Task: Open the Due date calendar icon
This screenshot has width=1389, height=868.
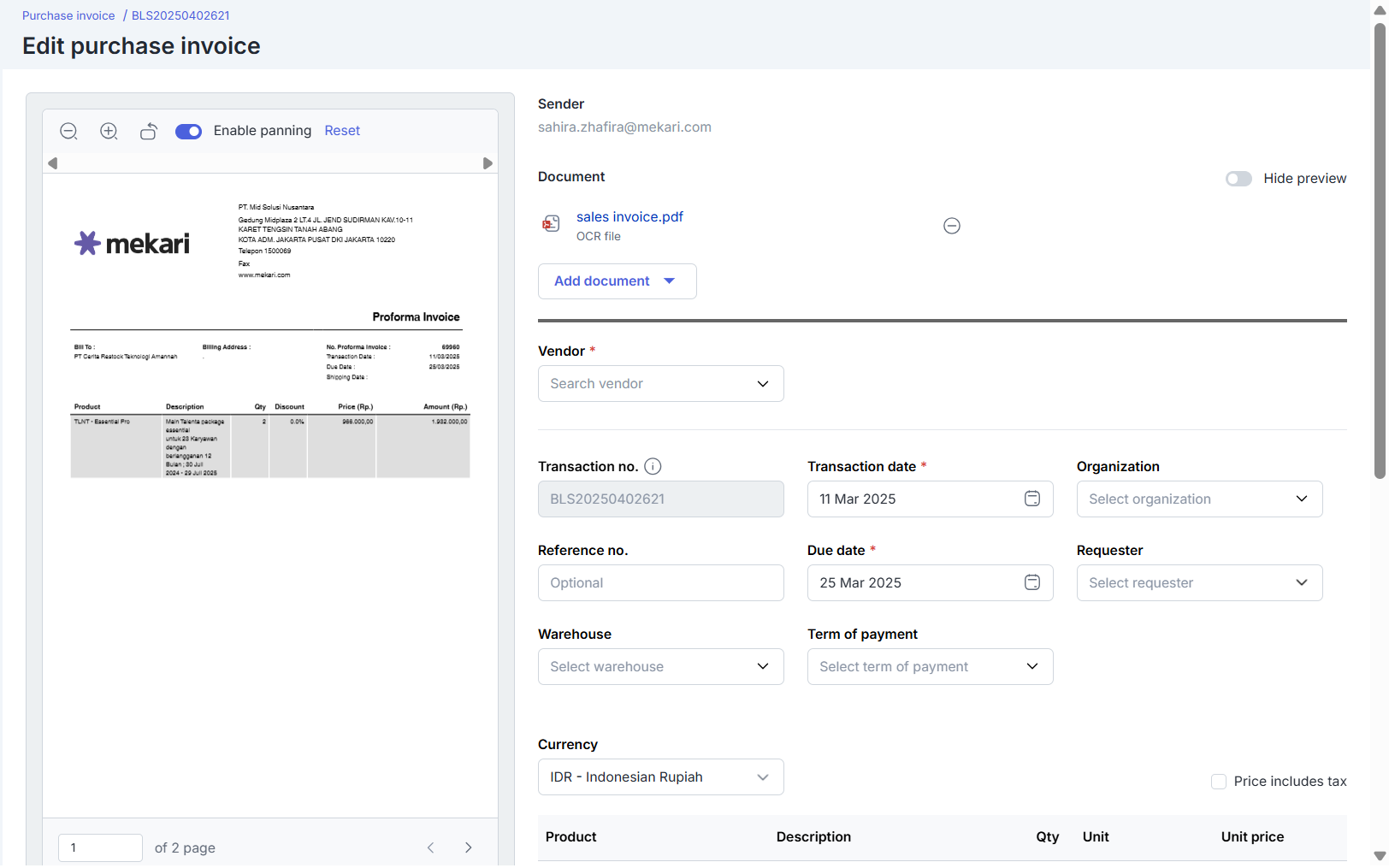Action: (1032, 582)
